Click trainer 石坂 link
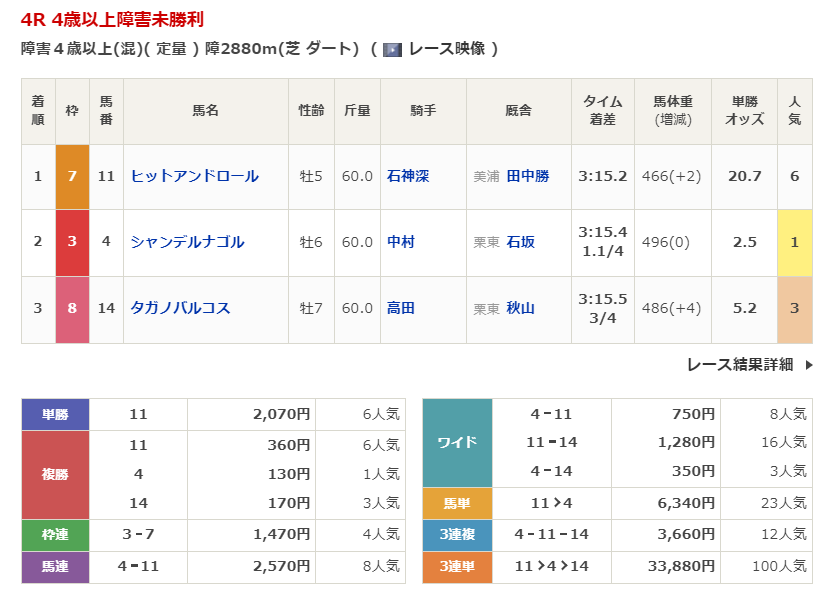Viewport: 830px width, 594px height. pos(520,242)
